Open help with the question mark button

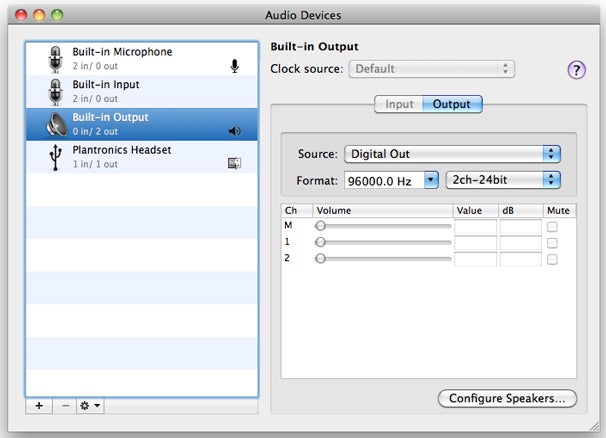point(576,70)
